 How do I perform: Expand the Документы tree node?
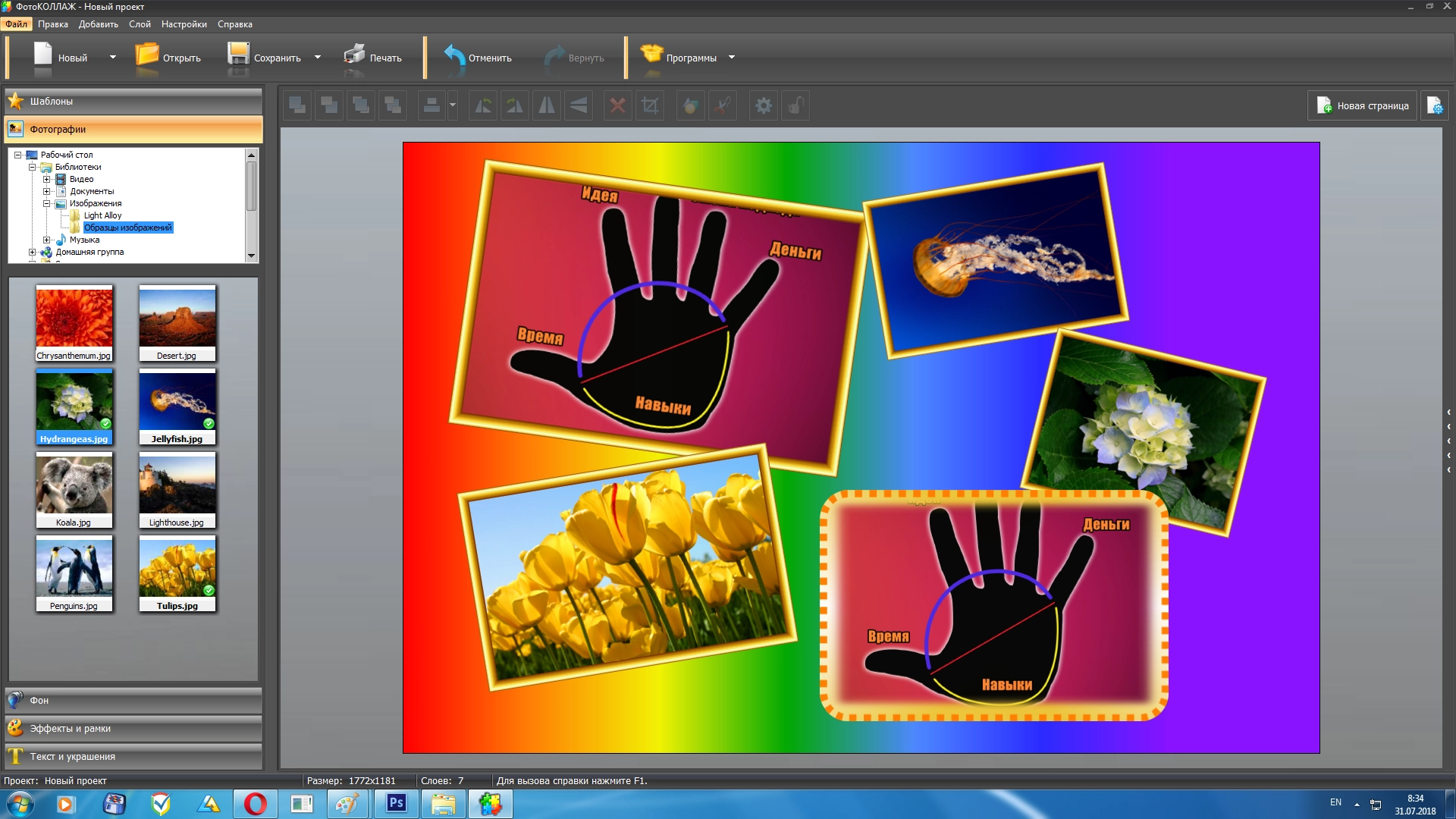pyautogui.click(x=46, y=191)
